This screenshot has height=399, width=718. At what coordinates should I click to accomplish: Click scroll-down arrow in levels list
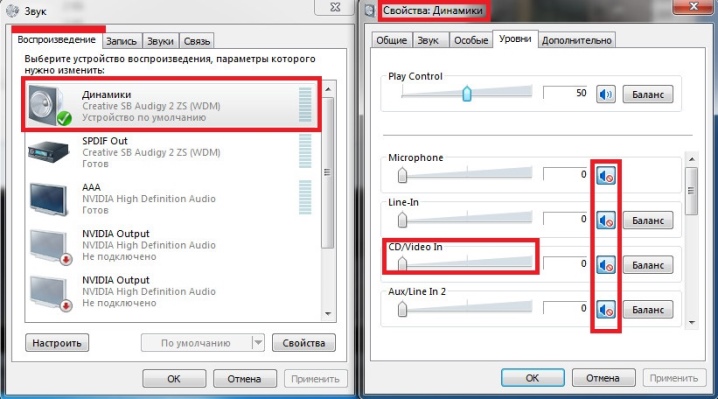(691, 322)
